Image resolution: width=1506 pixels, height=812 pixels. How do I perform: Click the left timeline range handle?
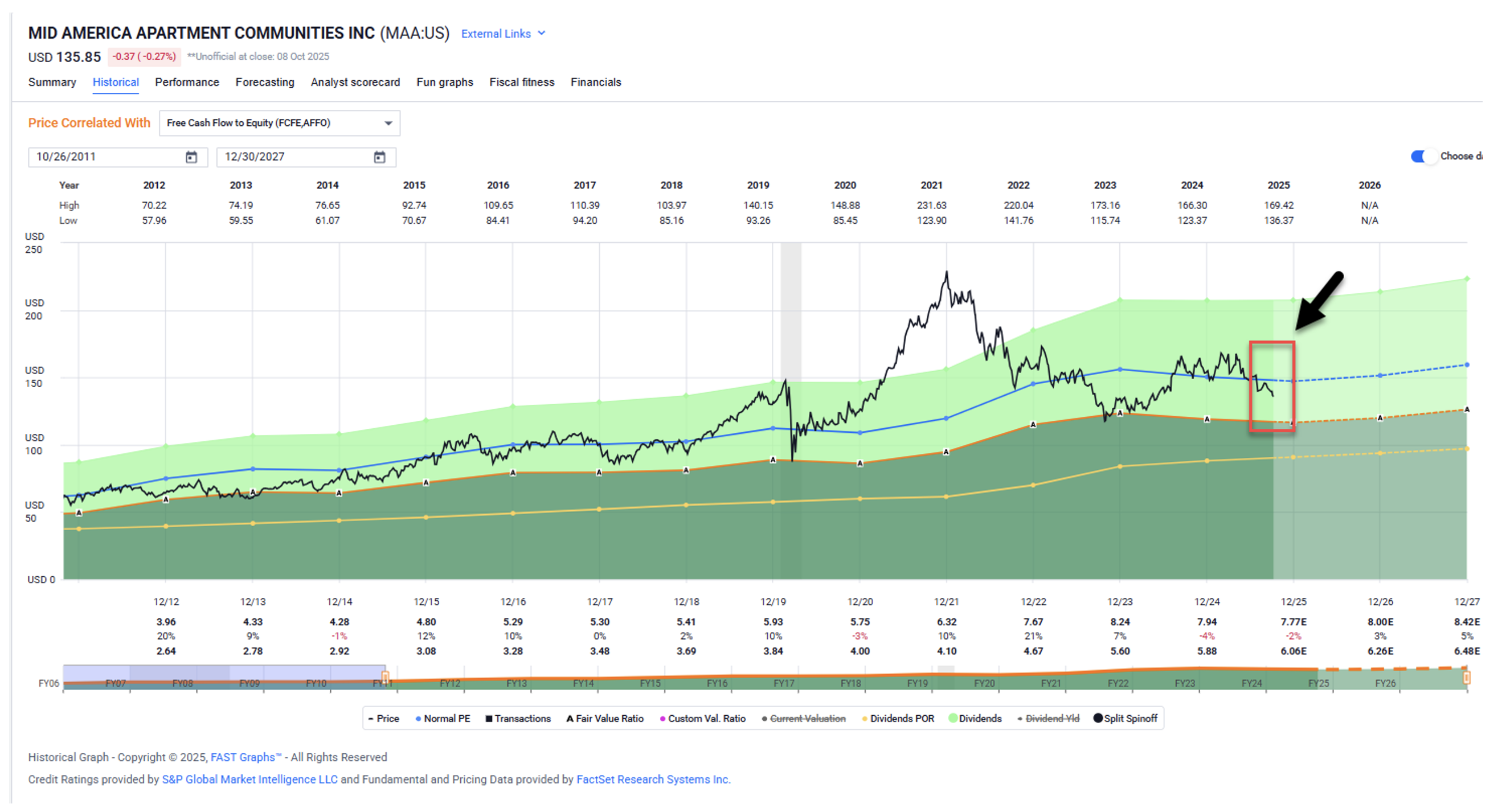tap(385, 678)
